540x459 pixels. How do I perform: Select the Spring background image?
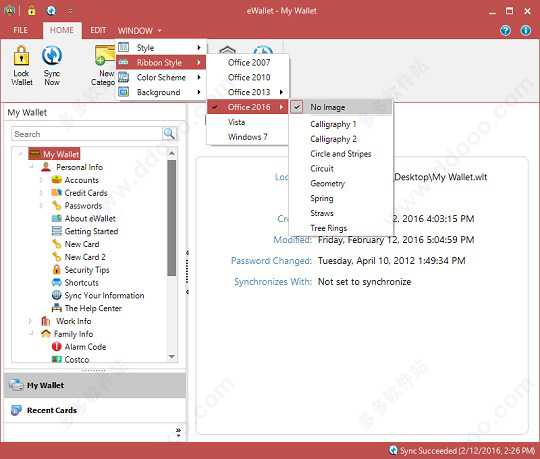coord(322,198)
